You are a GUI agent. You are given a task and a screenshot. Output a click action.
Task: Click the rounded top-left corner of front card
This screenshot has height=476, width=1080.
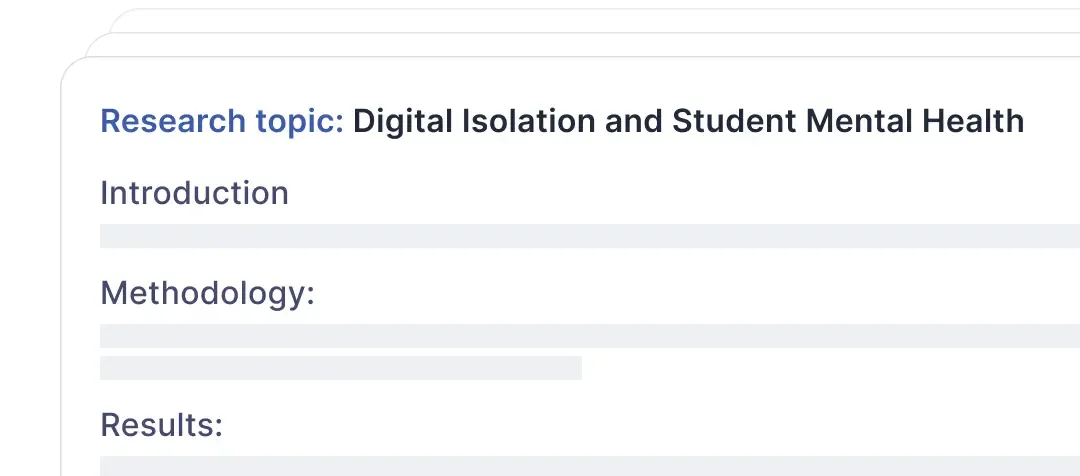(72, 68)
